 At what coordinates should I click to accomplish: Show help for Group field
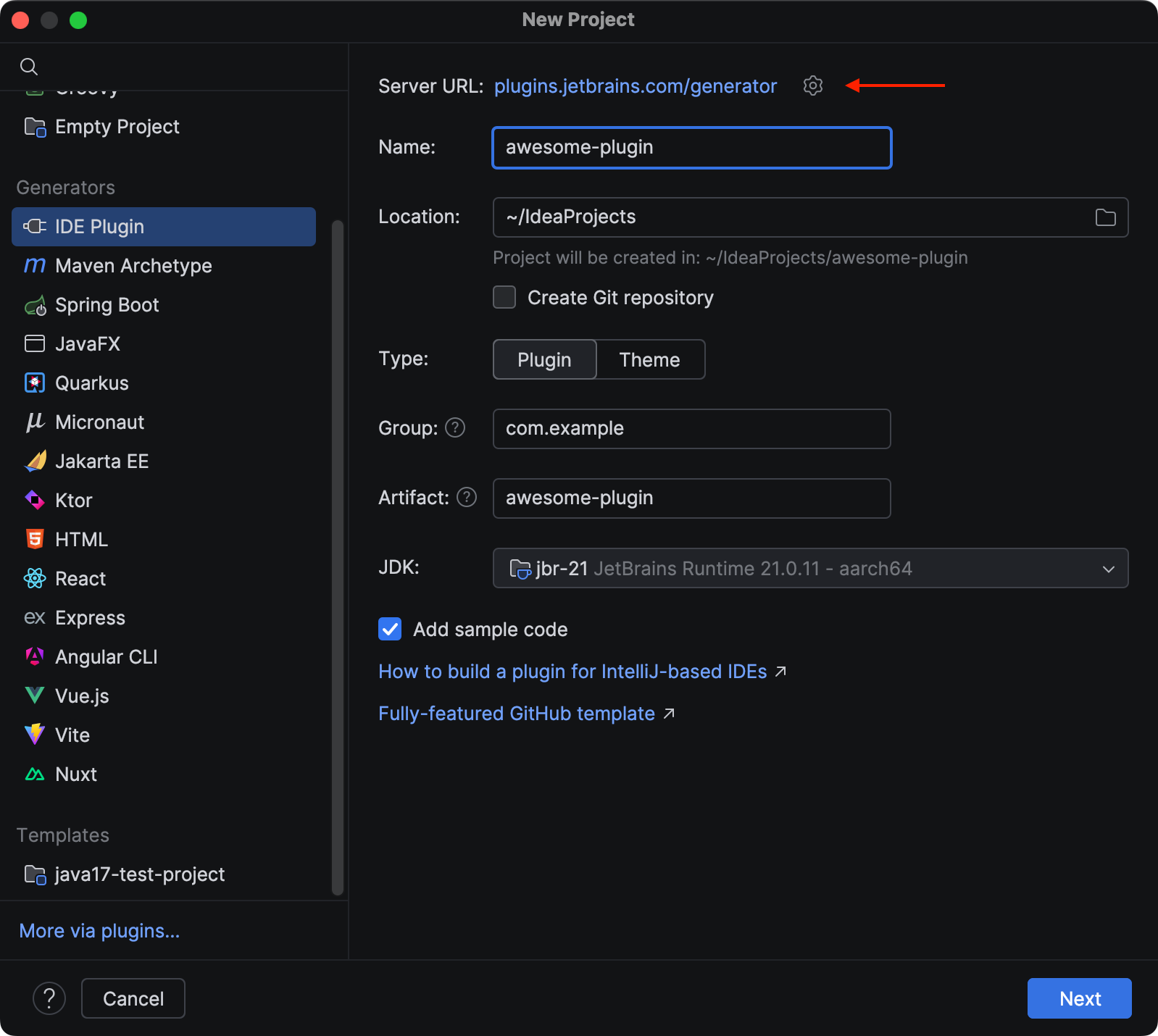[x=455, y=428]
